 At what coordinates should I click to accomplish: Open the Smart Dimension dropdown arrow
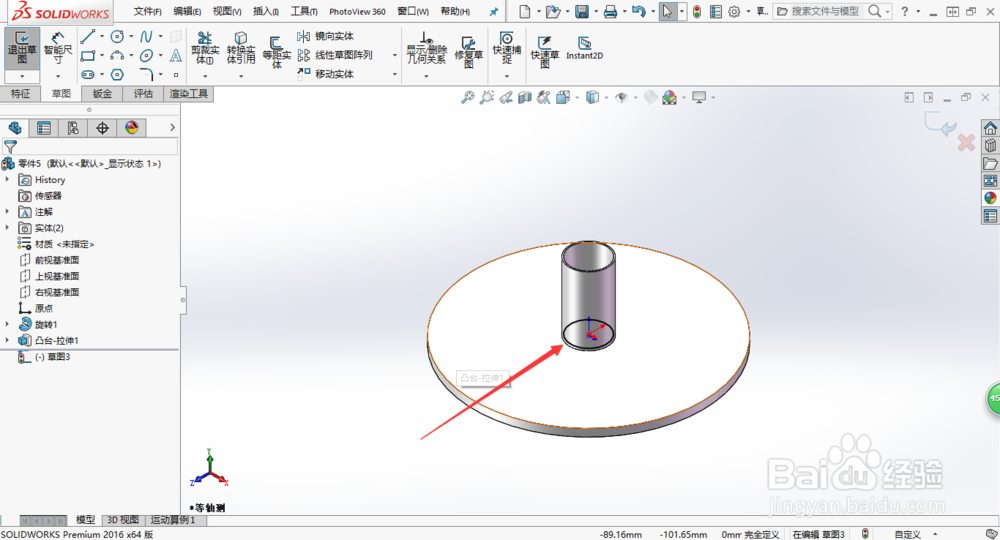(x=57, y=76)
